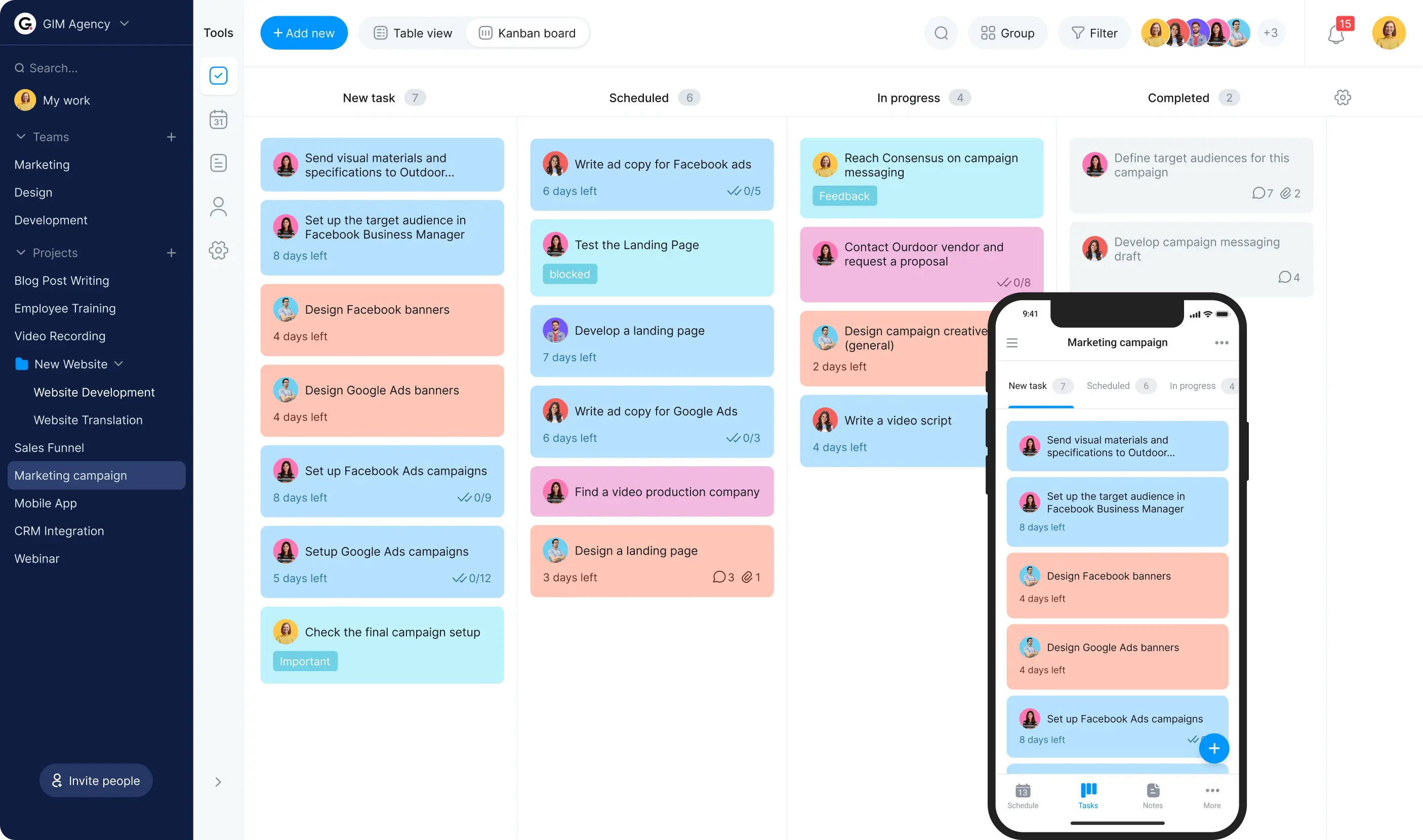The height and width of the screenshot is (840, 1423).
Task: Click the search magnifier icon
Action: [941, 33]
